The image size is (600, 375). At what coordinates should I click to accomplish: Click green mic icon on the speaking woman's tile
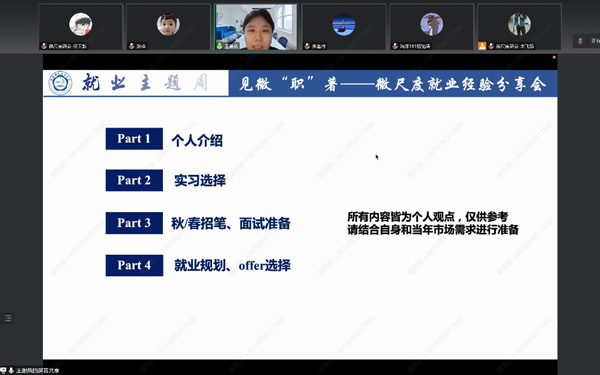(x=220, y=46)
